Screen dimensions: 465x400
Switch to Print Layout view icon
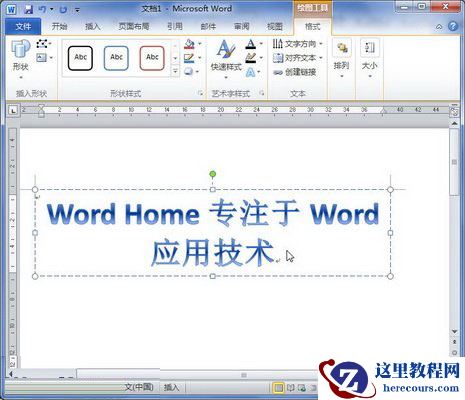tap(278, 388)
